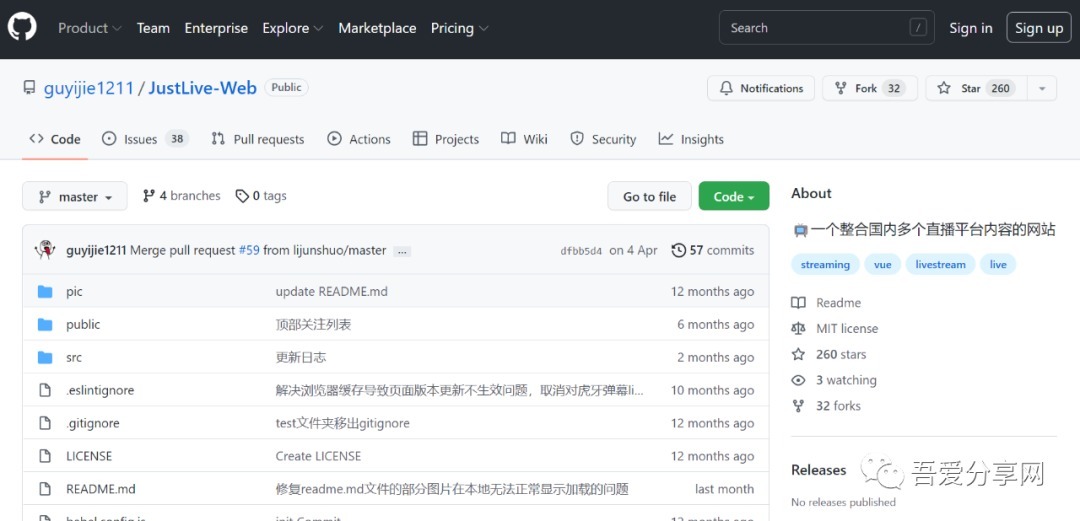
Task: Click the guyijie1211 avatar in commit row
Action: pos(45,250)
